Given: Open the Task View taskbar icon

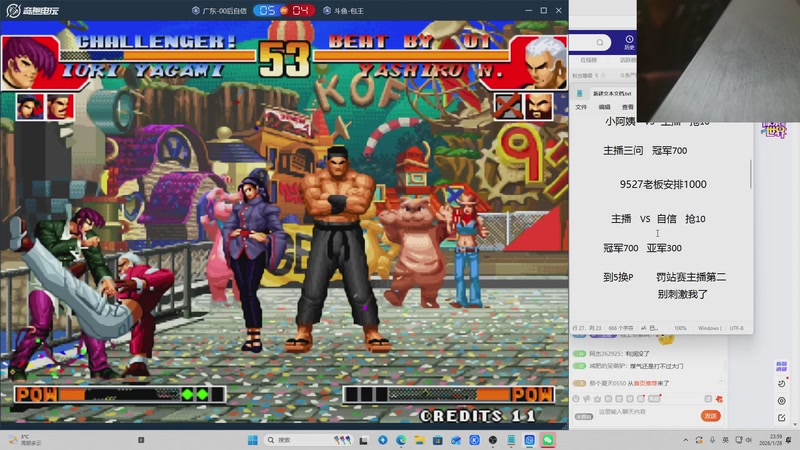Looking at the screenshot, I should point(363,440).
